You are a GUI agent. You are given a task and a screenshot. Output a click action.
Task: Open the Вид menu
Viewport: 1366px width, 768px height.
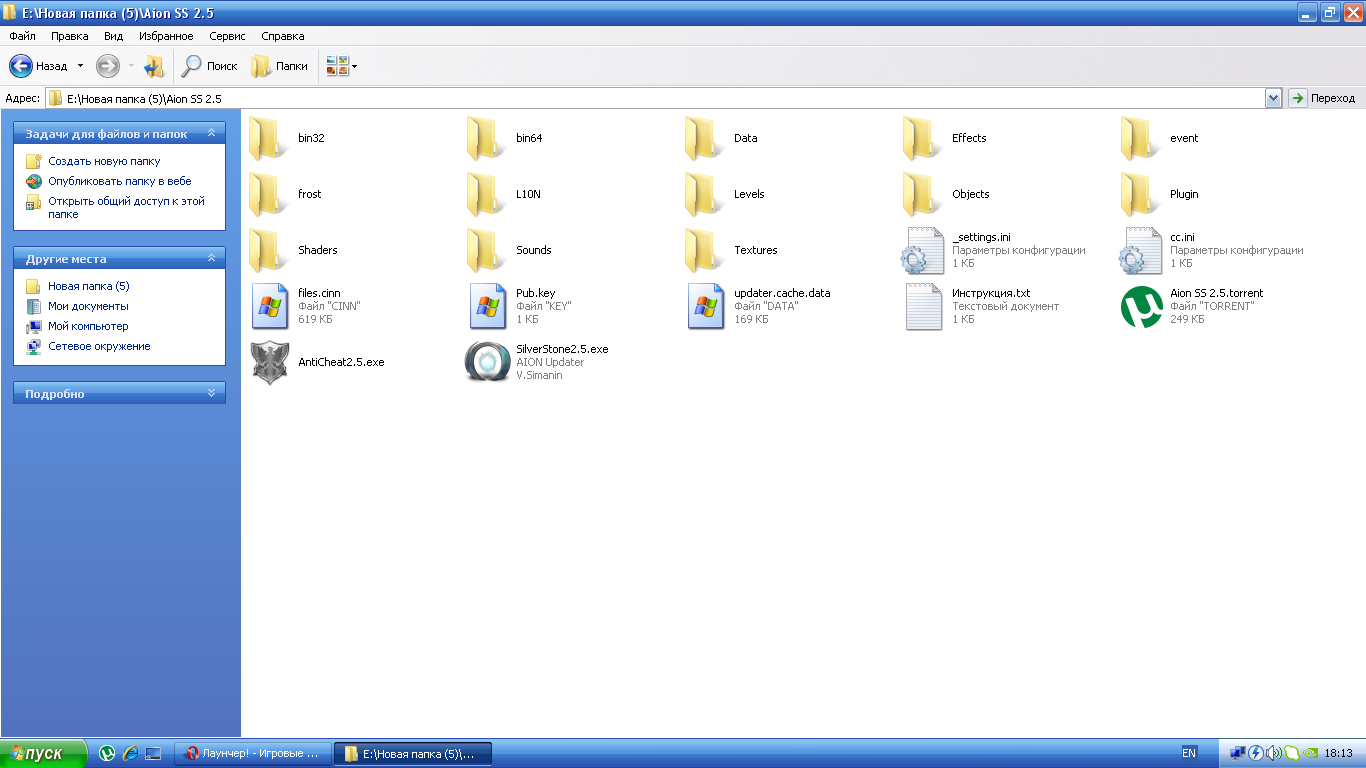point(114,36)
